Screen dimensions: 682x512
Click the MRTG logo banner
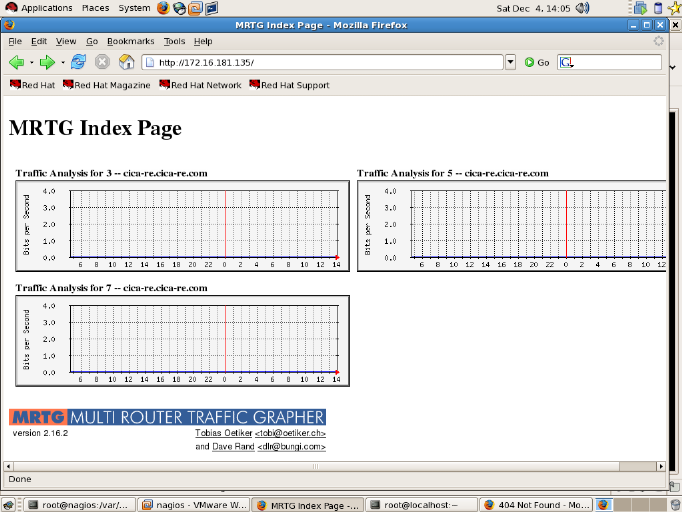(x=168, y=417)
